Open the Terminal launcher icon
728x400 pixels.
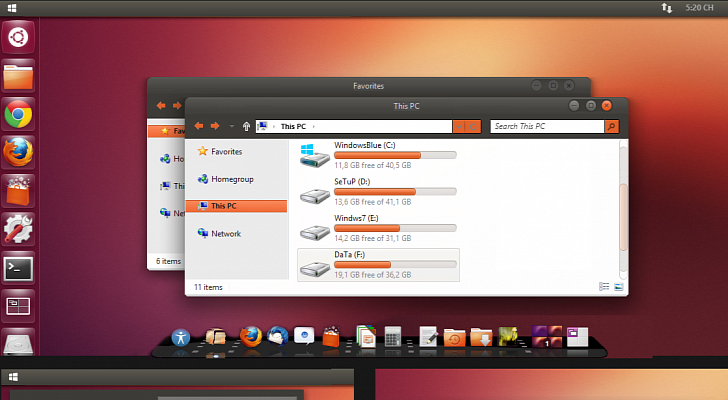click(18, 268)
